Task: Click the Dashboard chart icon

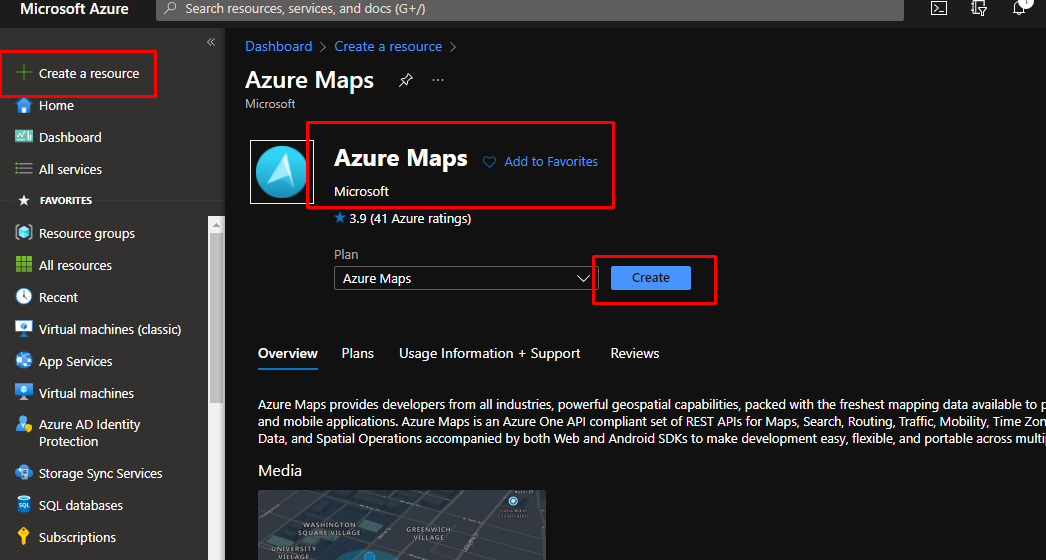Action: click(x=23, y=136)
